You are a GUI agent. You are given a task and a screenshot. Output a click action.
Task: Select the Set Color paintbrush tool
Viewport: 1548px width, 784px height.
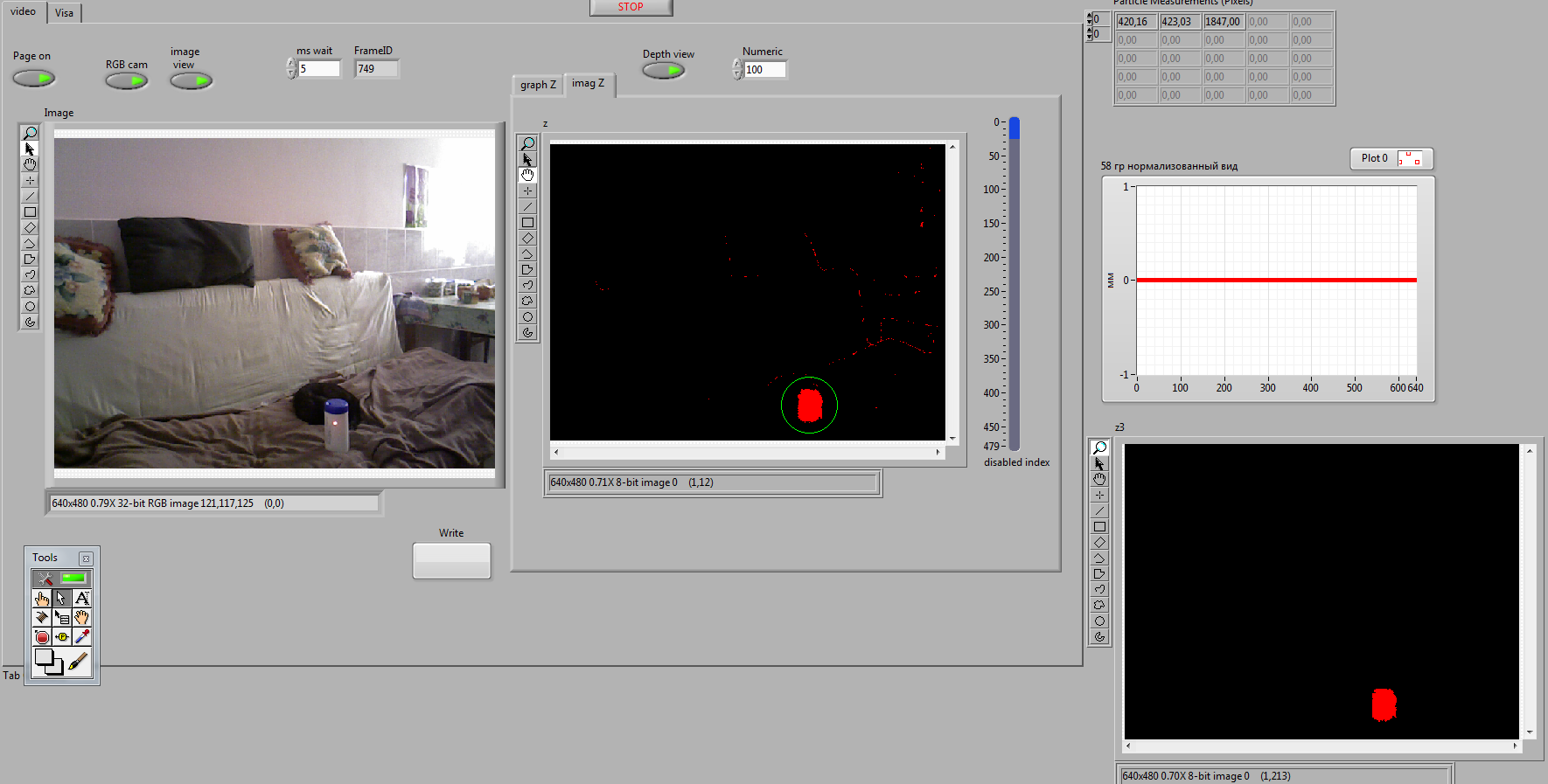click(x=78, y=663)
